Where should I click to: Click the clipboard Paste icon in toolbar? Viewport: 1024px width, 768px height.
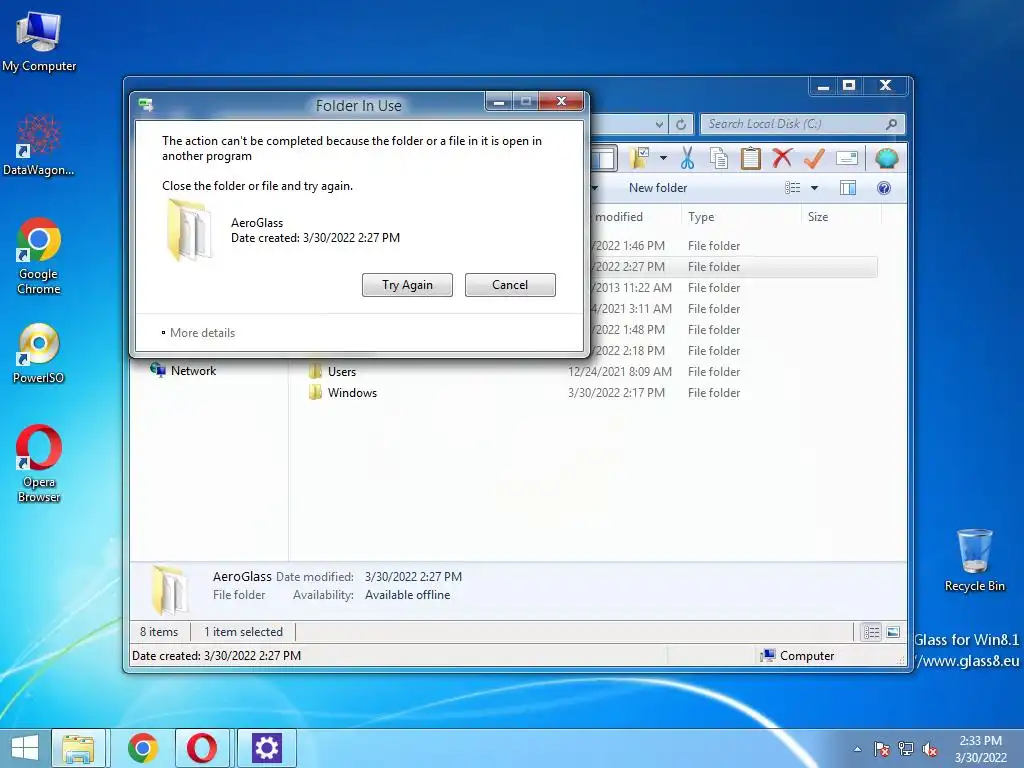(750, 158)
